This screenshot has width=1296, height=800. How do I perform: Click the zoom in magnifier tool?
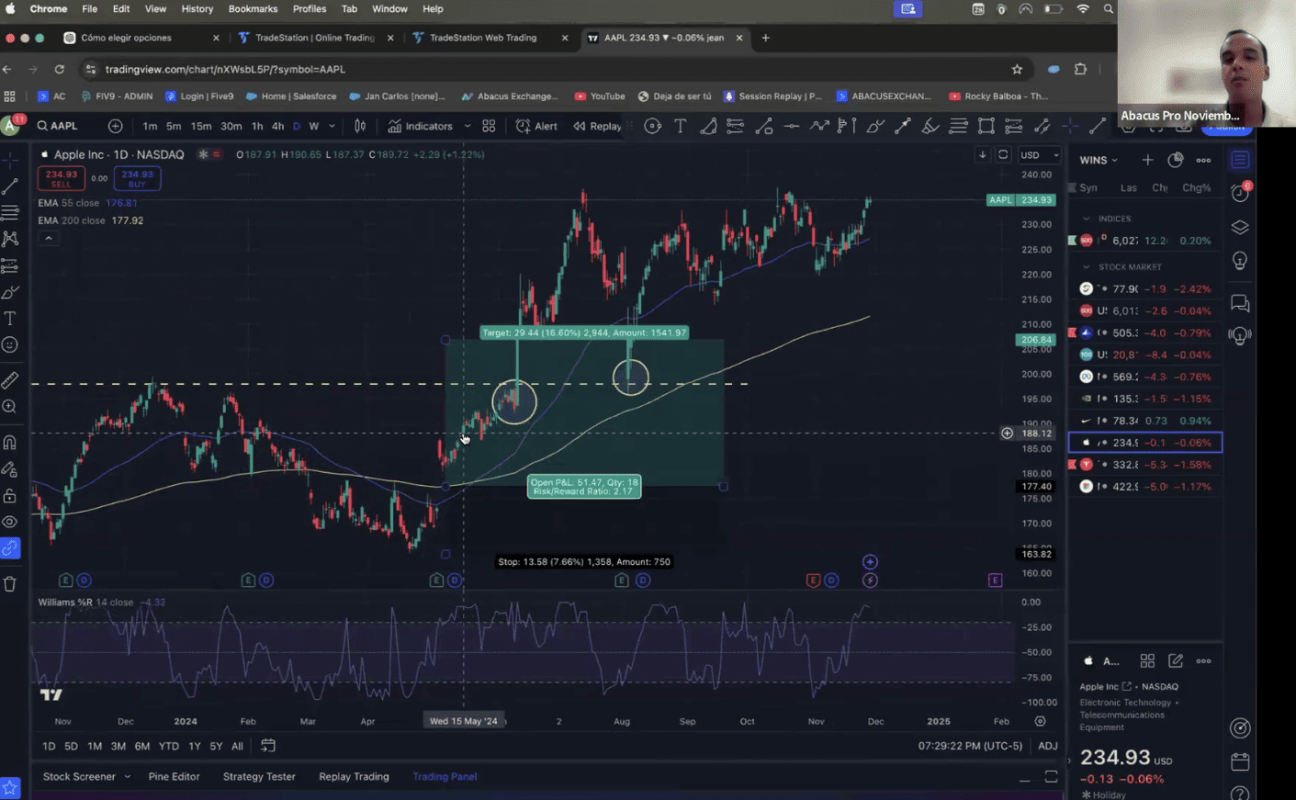point(10,406)
